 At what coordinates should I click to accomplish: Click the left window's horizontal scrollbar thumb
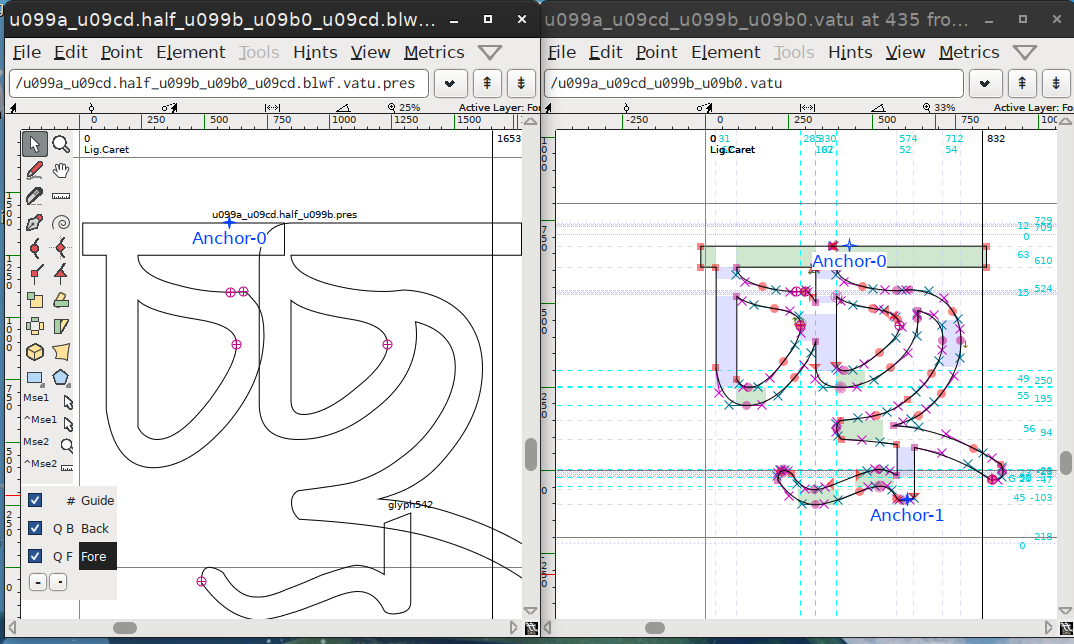pyautogui.click(x=125, y=628)
